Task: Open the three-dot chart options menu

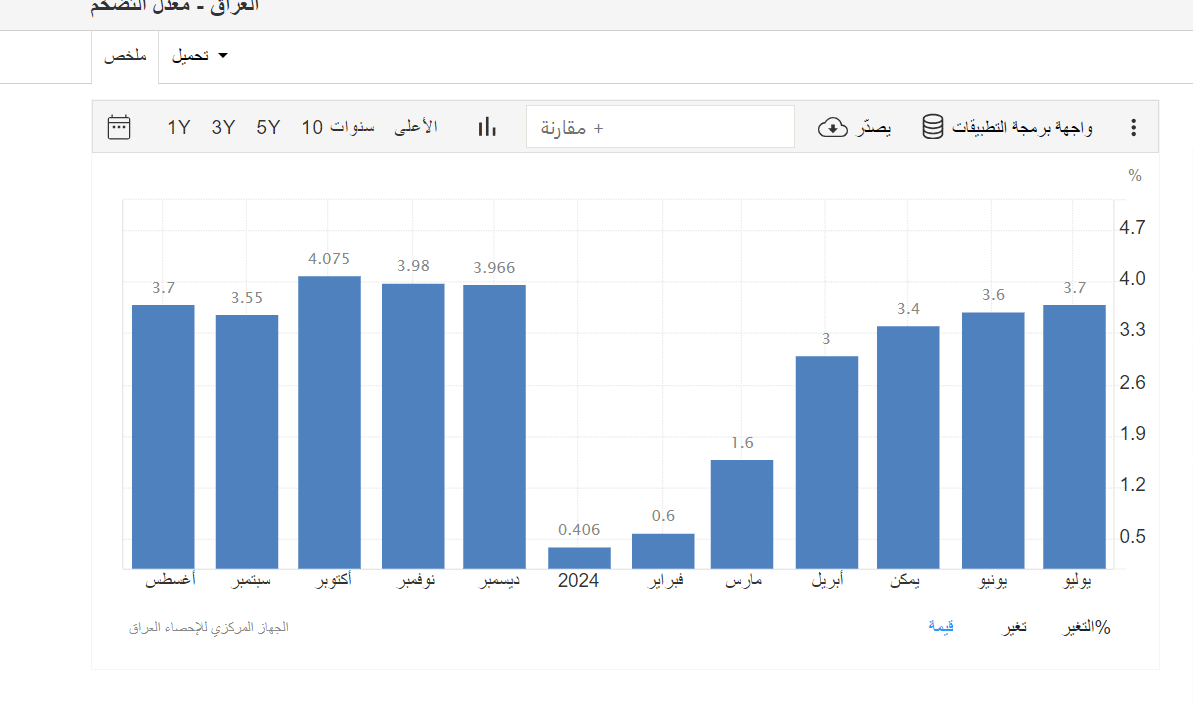Action: 1133,127
